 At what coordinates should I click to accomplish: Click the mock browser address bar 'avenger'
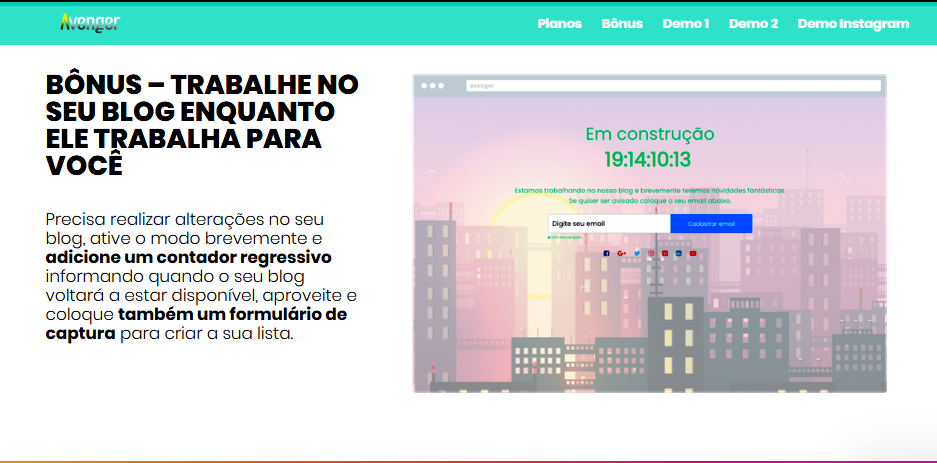672,86
